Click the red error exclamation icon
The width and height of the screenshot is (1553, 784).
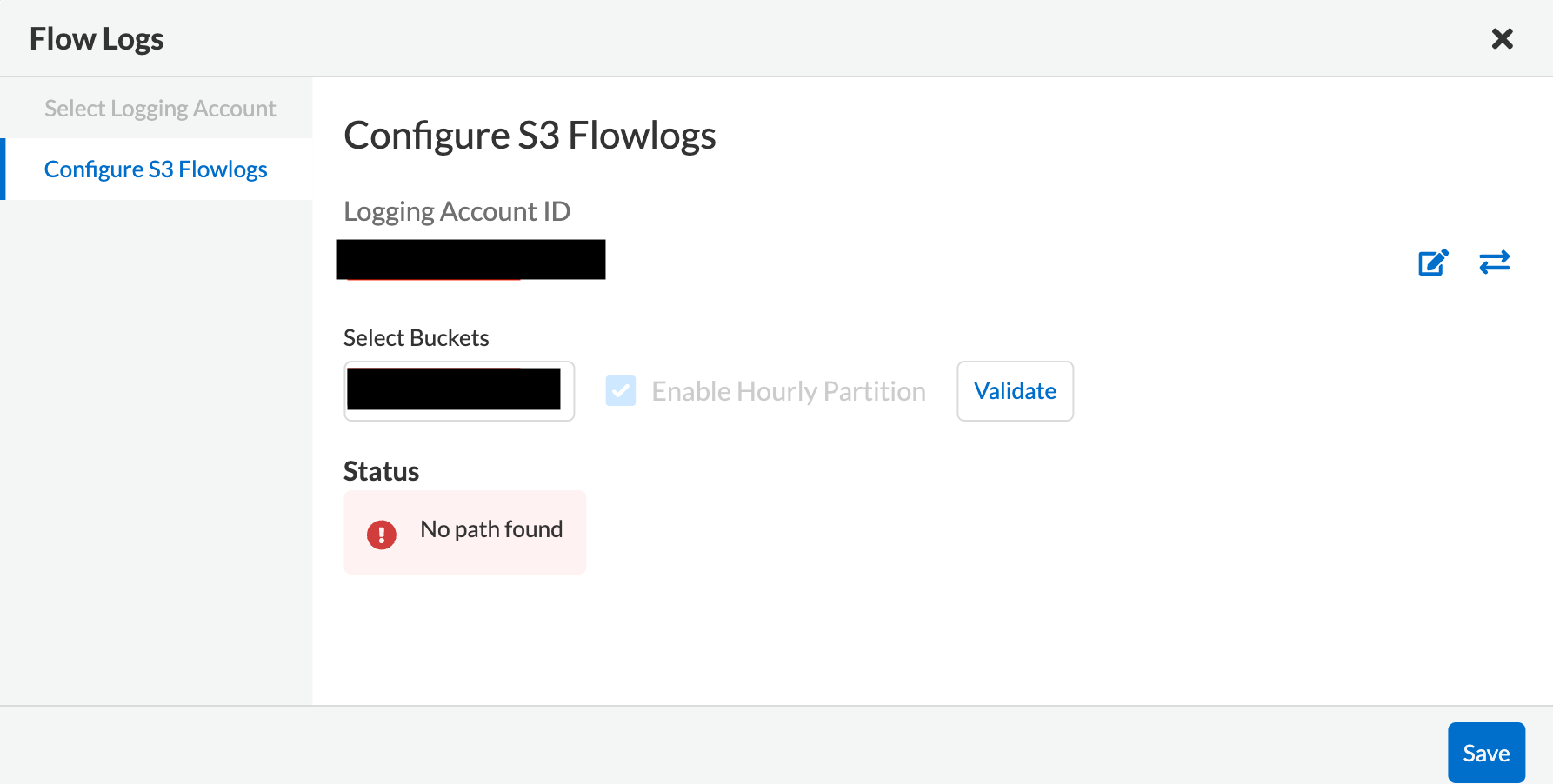click(381, 535)
